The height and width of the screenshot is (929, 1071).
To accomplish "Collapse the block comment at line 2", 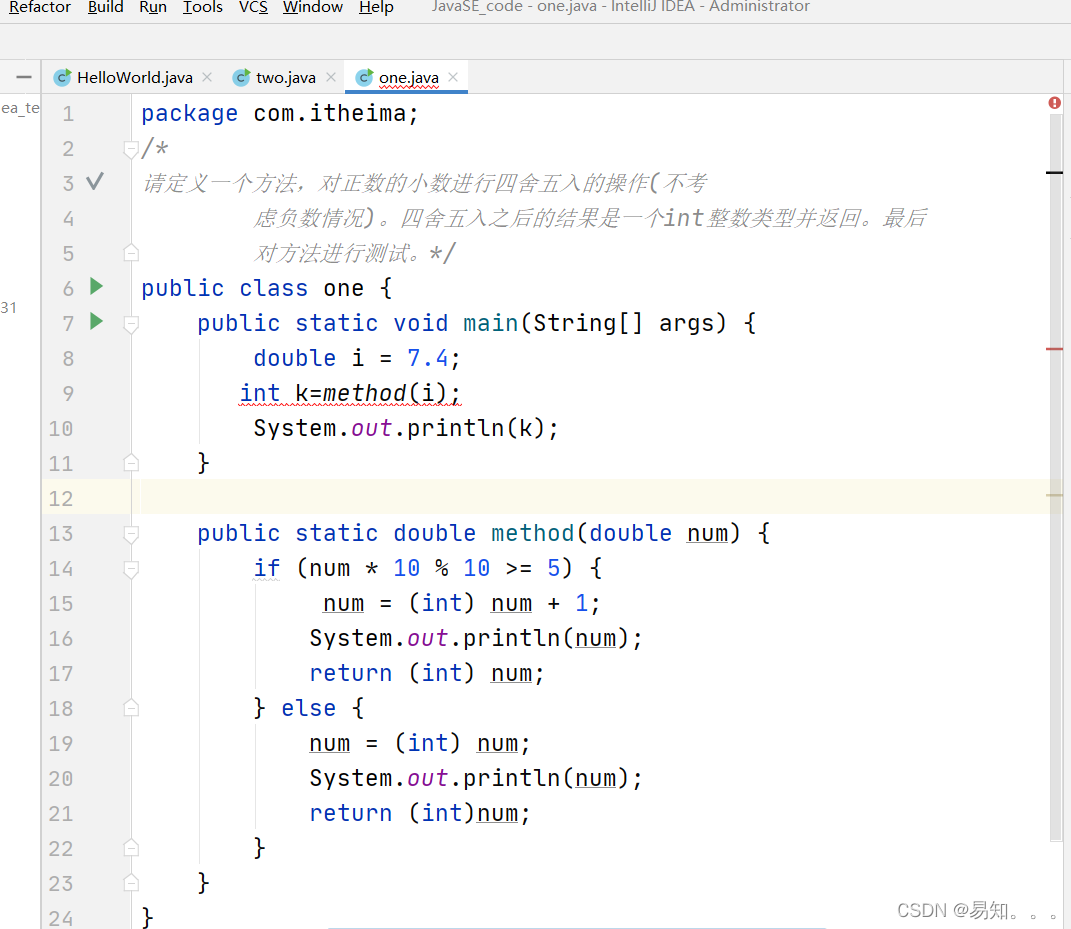I will point(131,149).
